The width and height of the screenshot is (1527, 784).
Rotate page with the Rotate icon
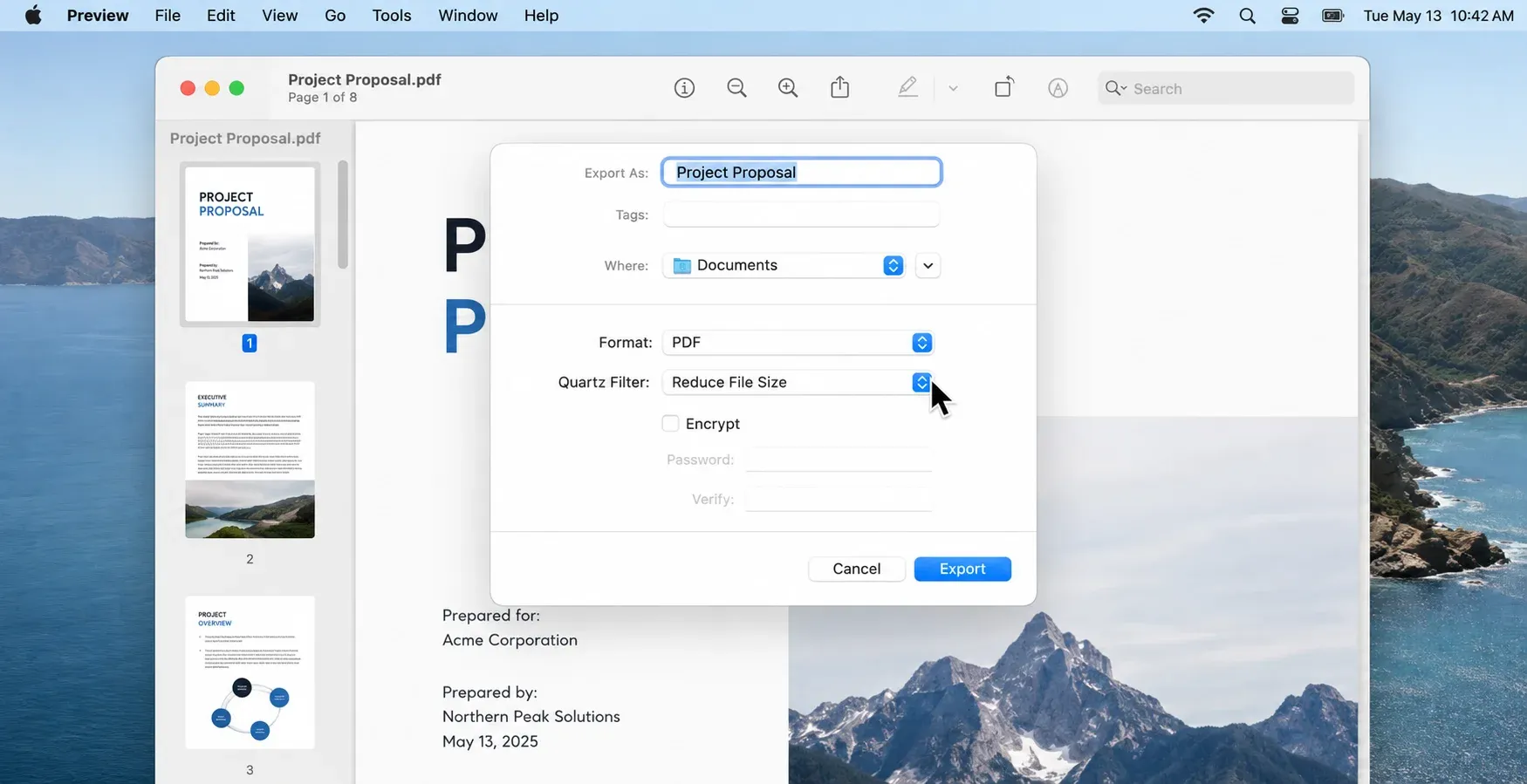1004,87
